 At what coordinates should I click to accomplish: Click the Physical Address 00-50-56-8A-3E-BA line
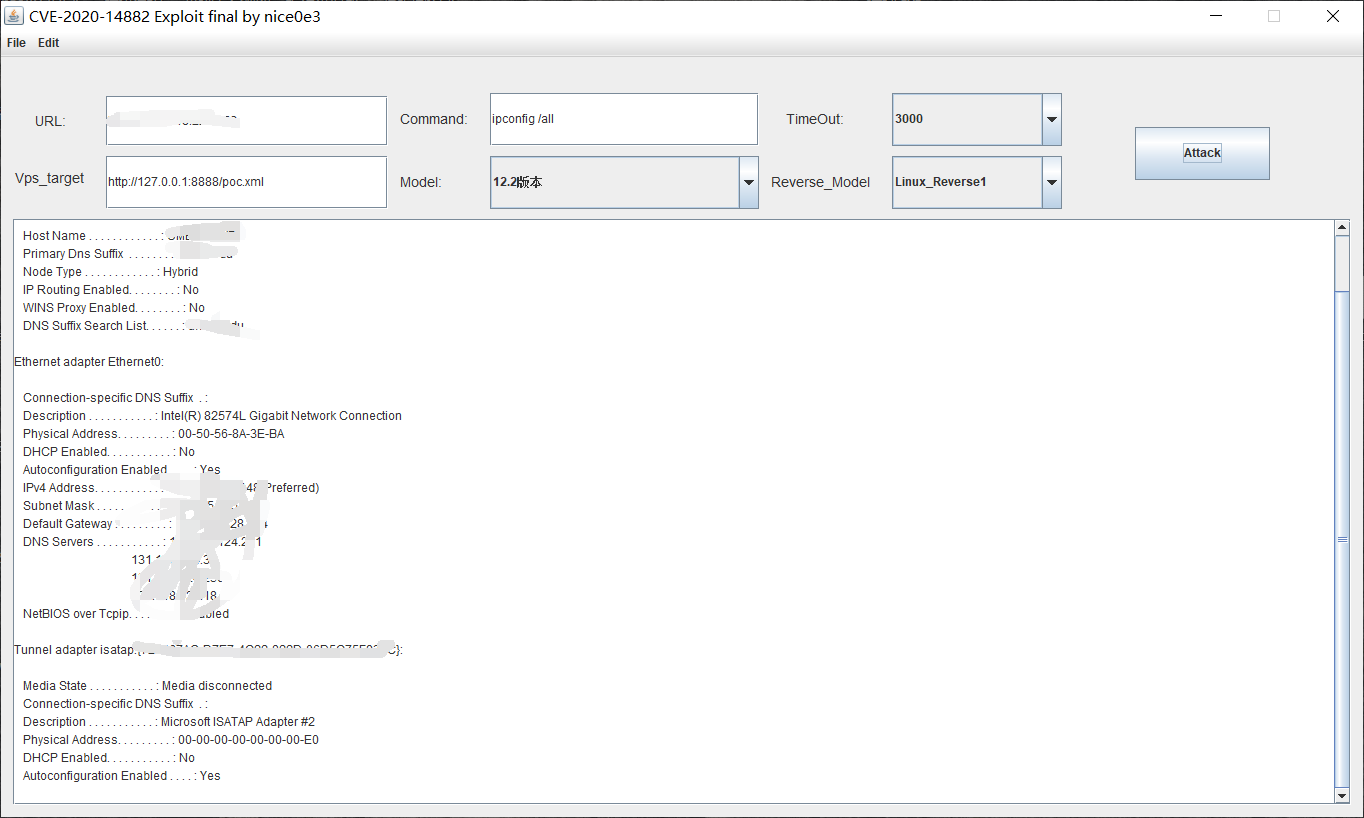(154, 434)
